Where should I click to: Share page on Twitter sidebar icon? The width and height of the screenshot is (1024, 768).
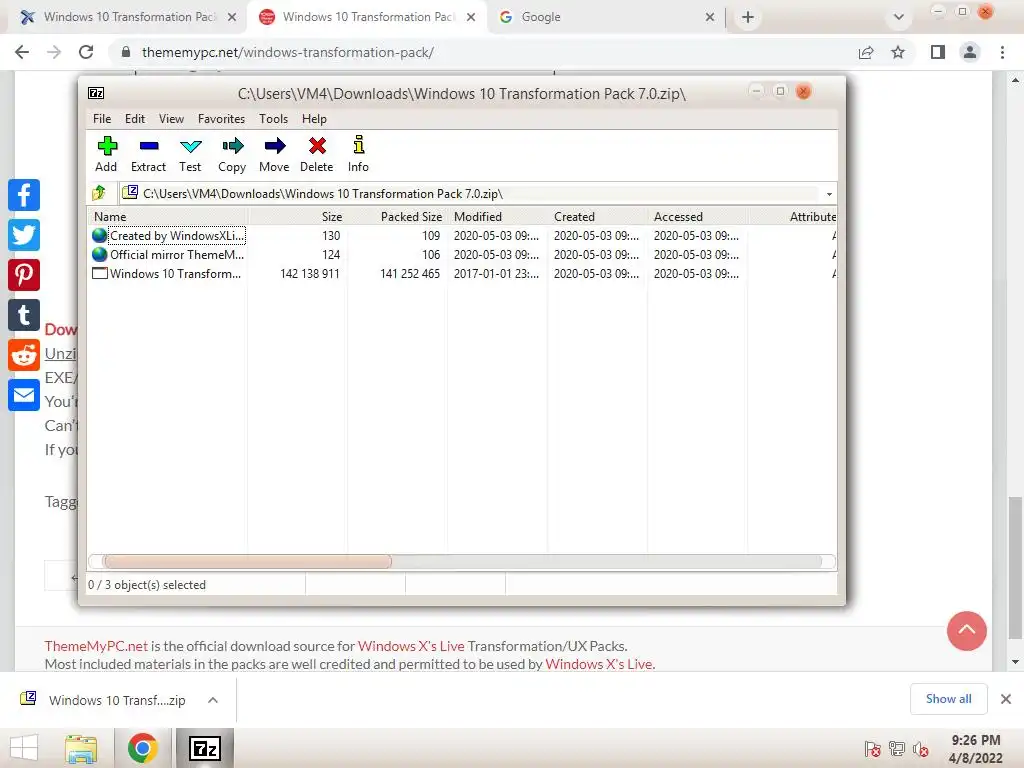pos(24,235)
